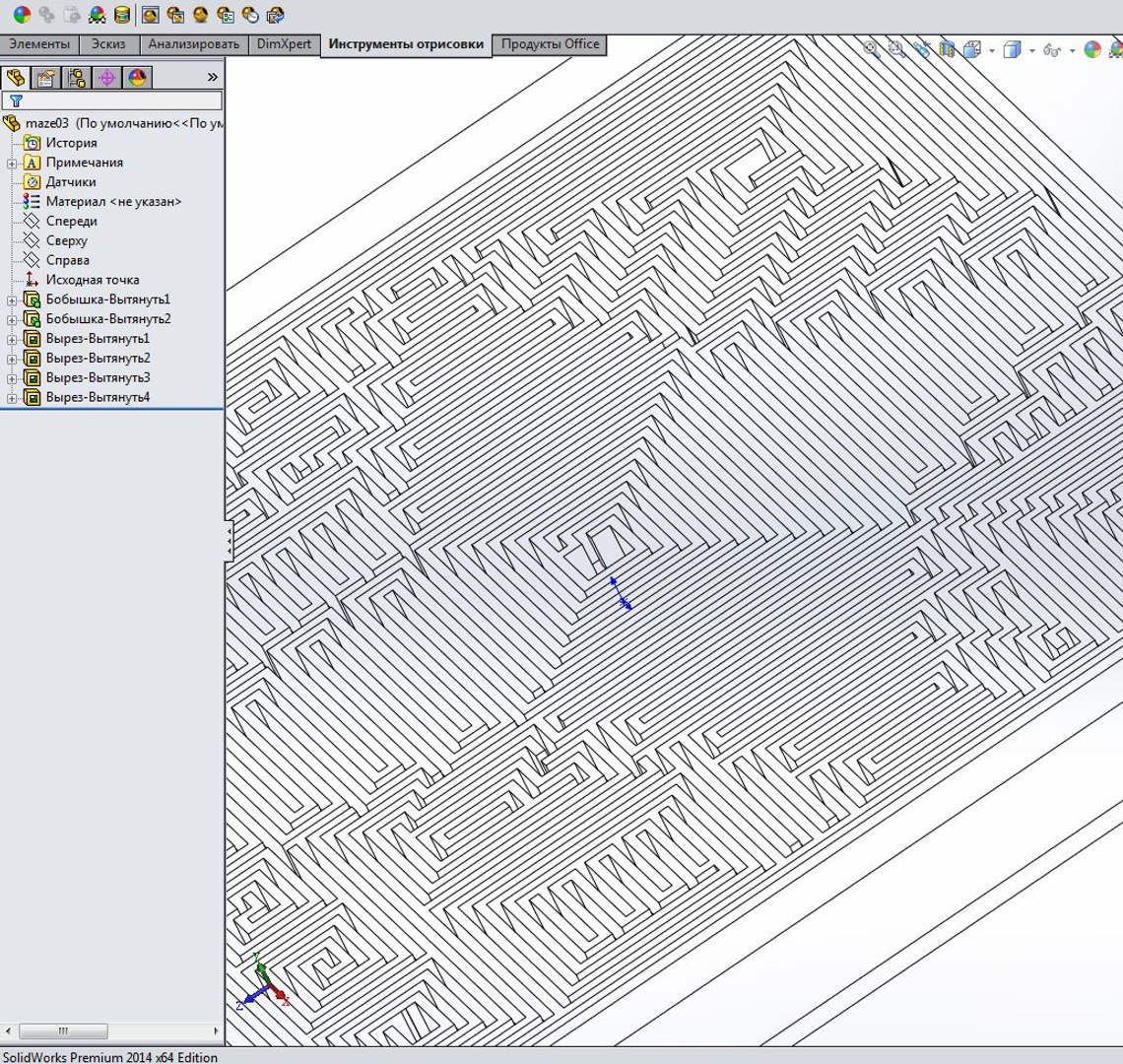The height and width of the screenshot is (1064, 1123).
Task: Expand the Вырез-Вытянуть2 feature node
Action: coord(12,359)
